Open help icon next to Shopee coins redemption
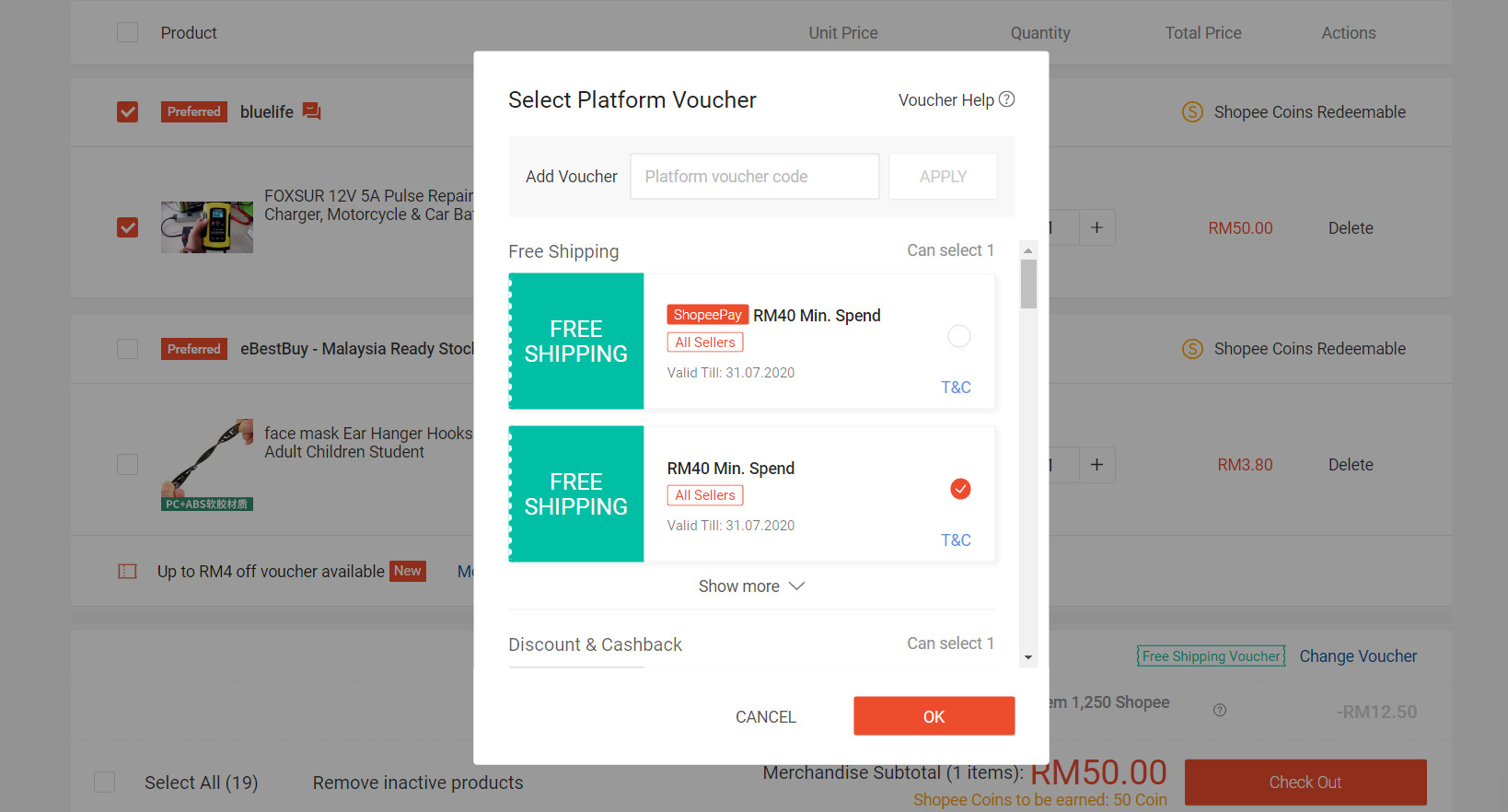 pos(1220,710)
